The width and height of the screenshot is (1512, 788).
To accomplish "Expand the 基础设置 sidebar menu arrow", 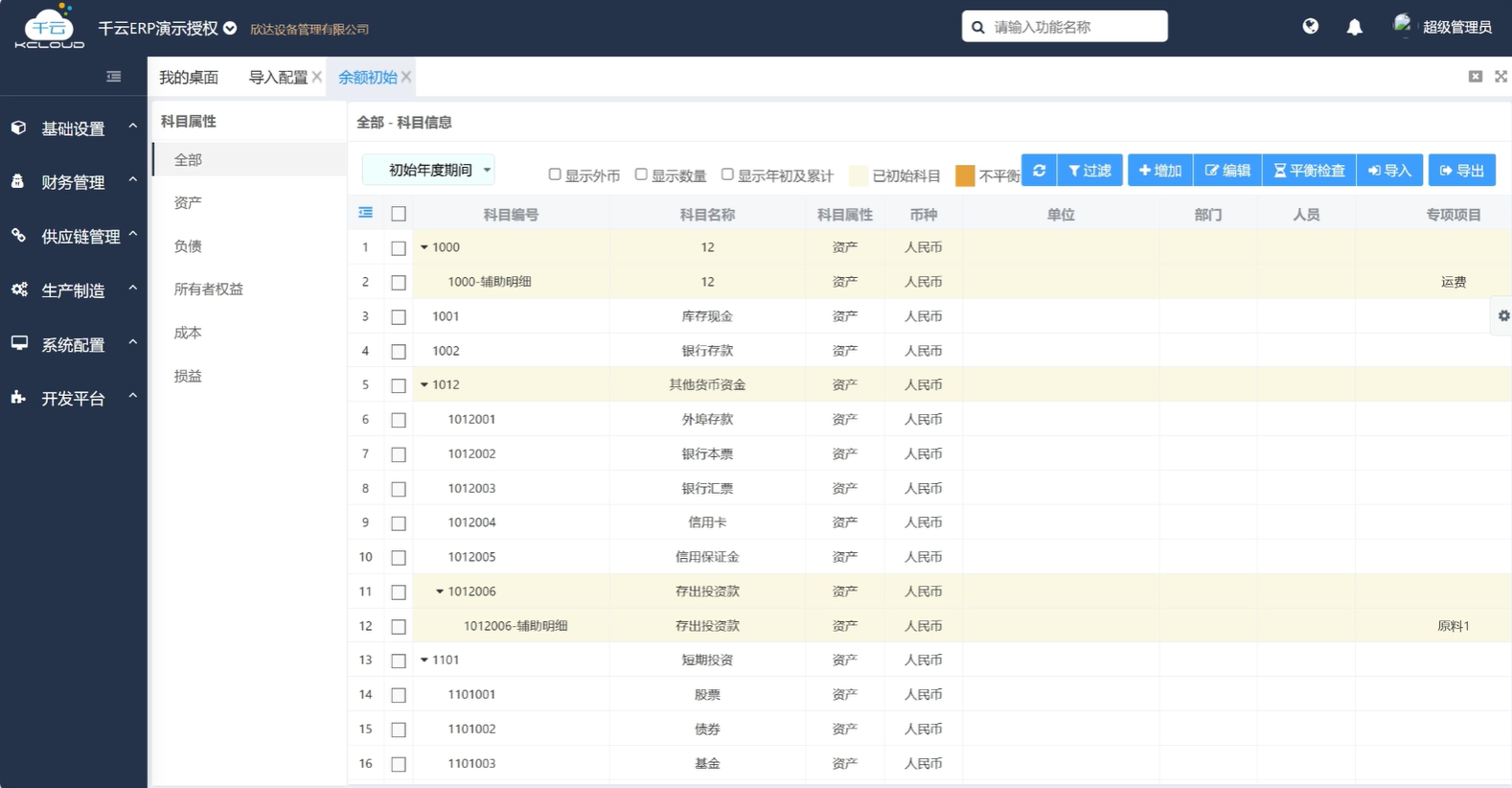I will (133, 127).
